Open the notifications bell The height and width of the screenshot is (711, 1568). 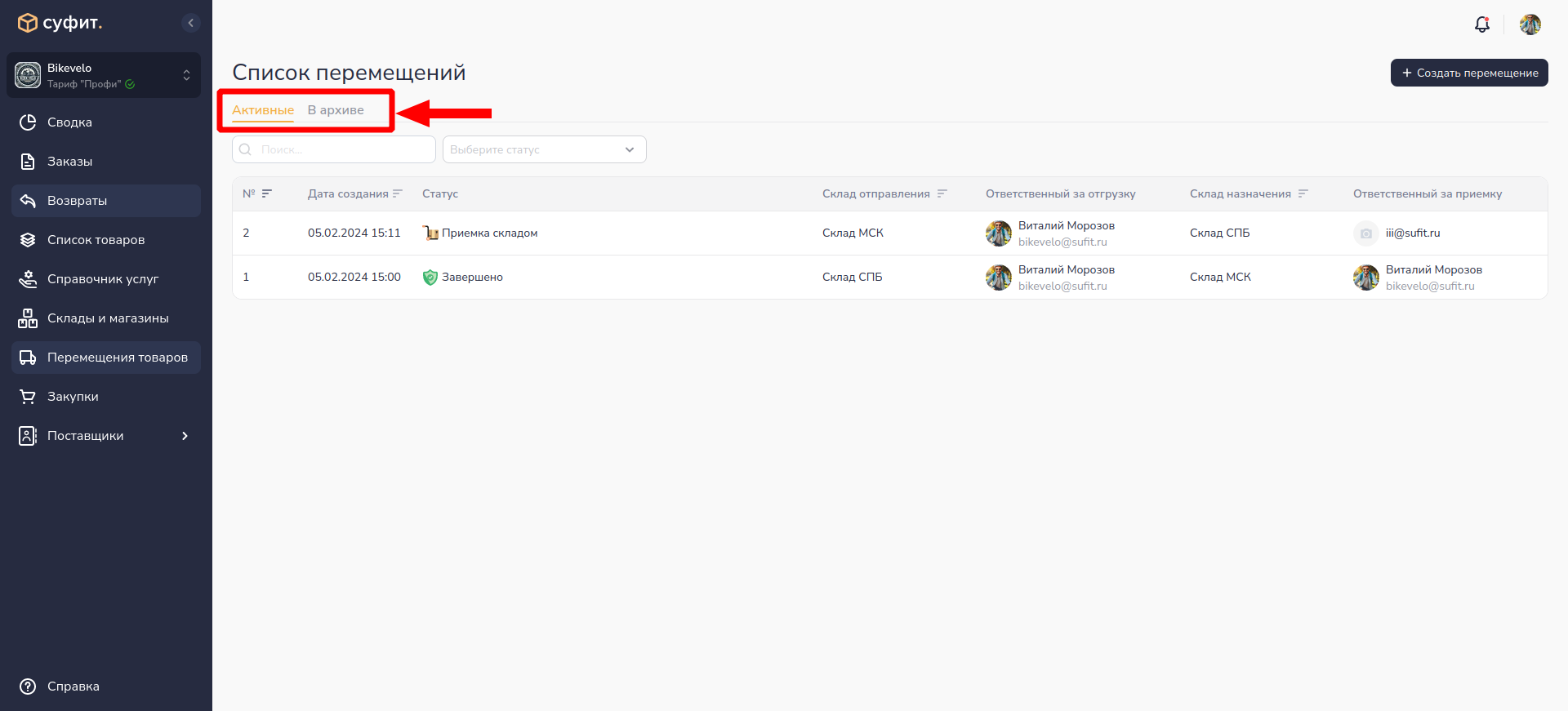1482,24
